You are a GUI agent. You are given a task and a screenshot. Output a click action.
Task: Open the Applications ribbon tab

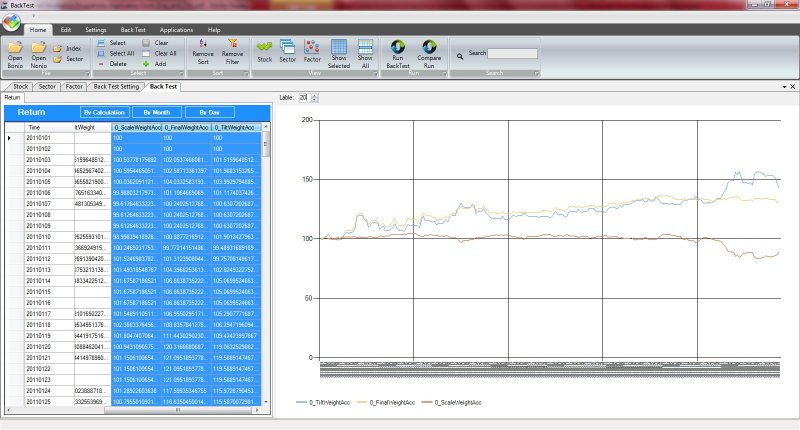pos(176,30)
